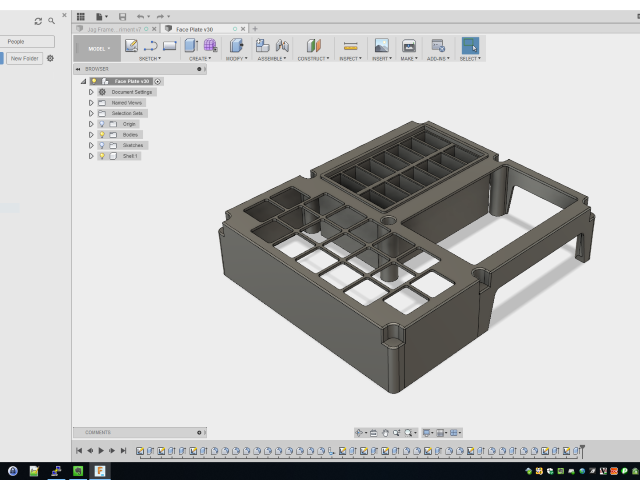Click the New Folder button
This screenshot has height=480, width=640.
[25, 59]
